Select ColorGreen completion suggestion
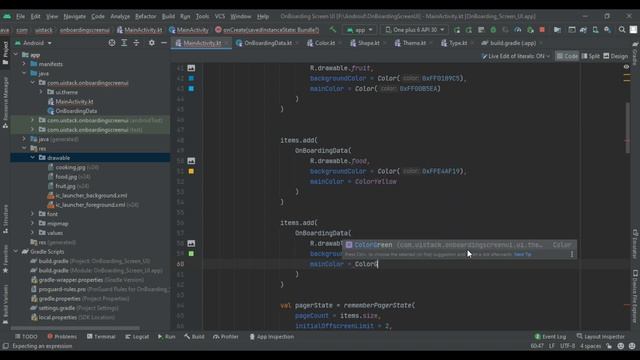The image size is (640, 360). tap(459, 245)
